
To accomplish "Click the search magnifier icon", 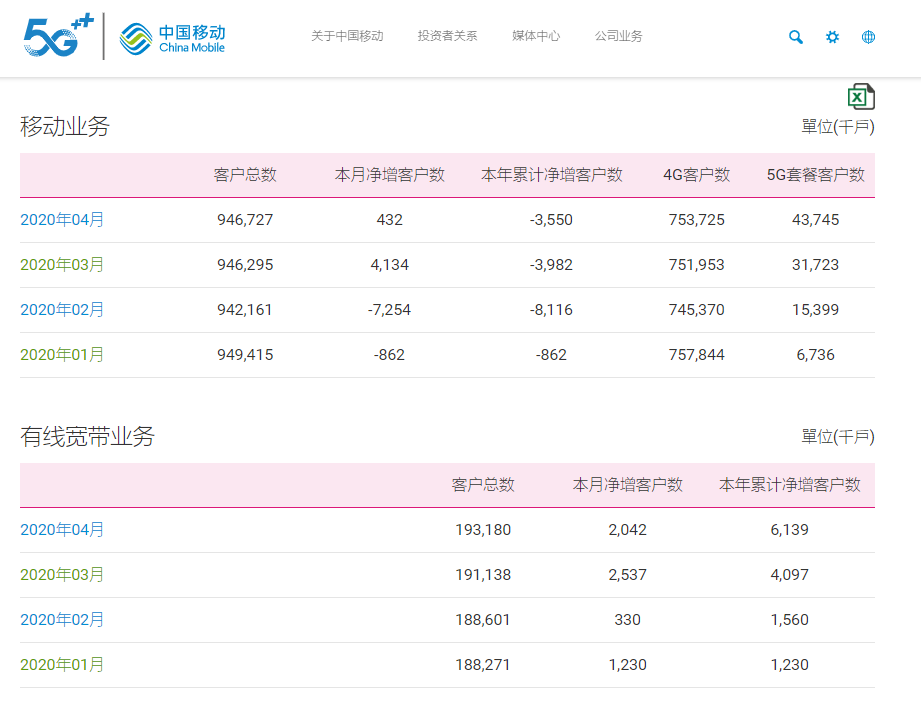I will (x=796, y=37).
